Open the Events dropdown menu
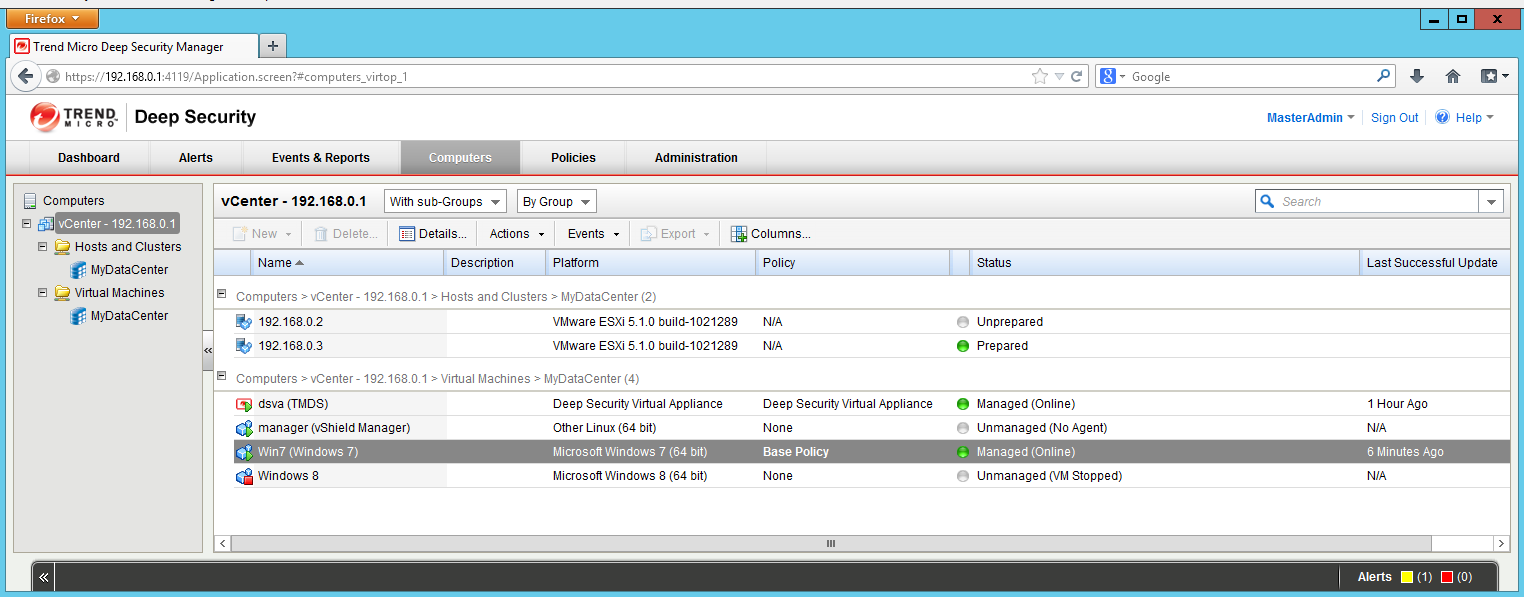 pyautogui.click(x=594, y=234)
